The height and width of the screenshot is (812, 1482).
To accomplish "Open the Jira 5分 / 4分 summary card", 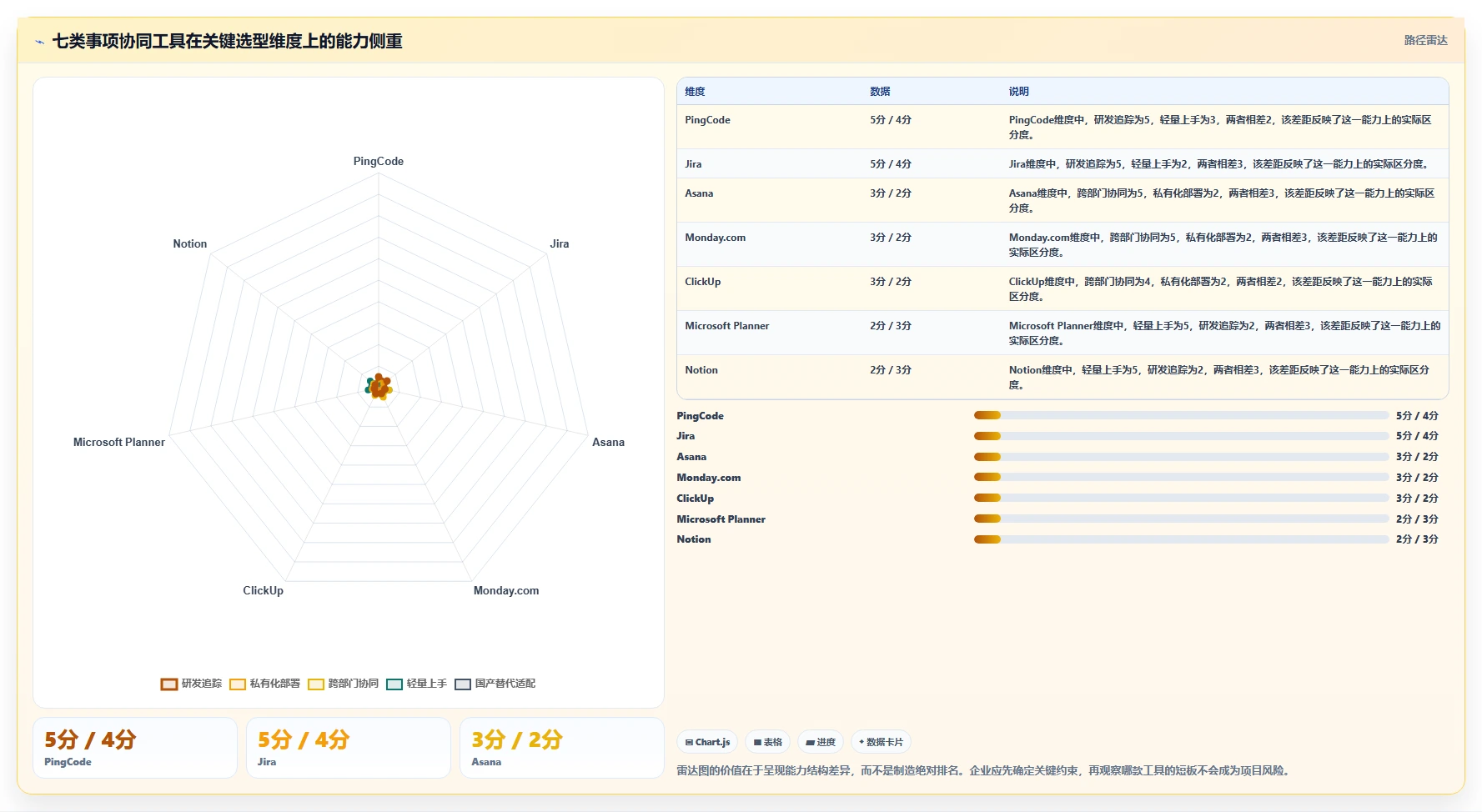I will coord(349,748).
